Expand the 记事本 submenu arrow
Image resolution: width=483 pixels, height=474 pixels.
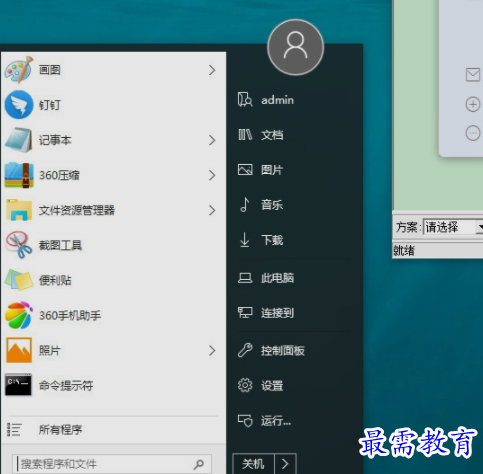[212, 140]
